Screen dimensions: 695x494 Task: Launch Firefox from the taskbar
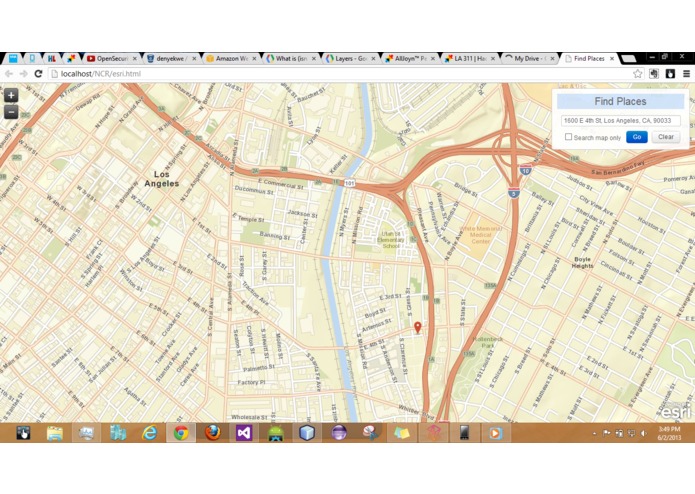coord(213,433)
